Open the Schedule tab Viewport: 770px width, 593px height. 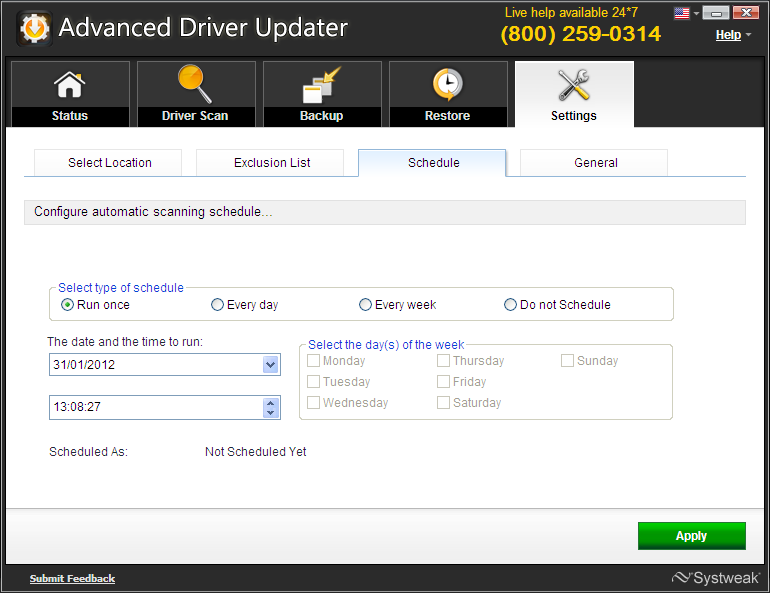coord(432,162)
